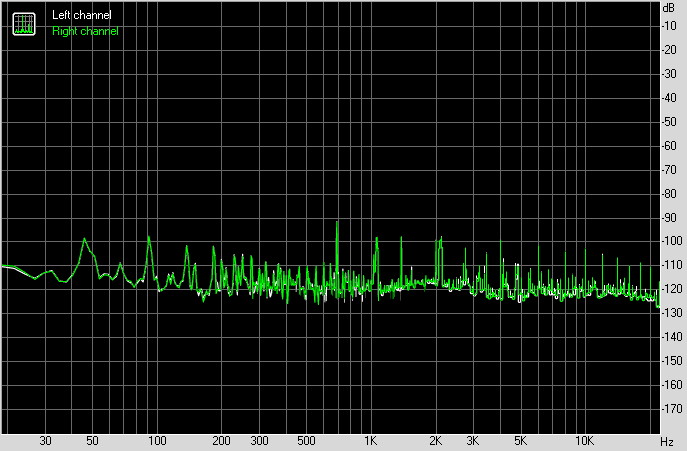This screenshot has width=687, height=451.
Task: Click the -40 dB axis value
Action: pos(669,98)
